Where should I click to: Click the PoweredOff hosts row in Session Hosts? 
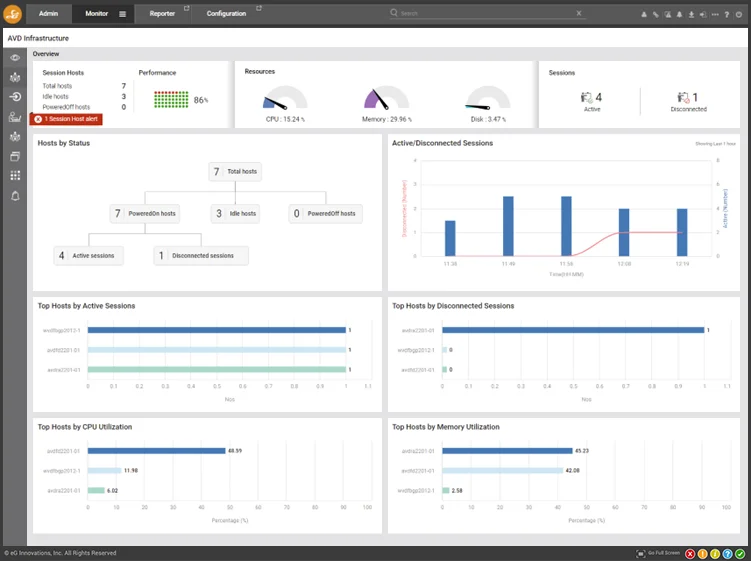coord(84,107)
